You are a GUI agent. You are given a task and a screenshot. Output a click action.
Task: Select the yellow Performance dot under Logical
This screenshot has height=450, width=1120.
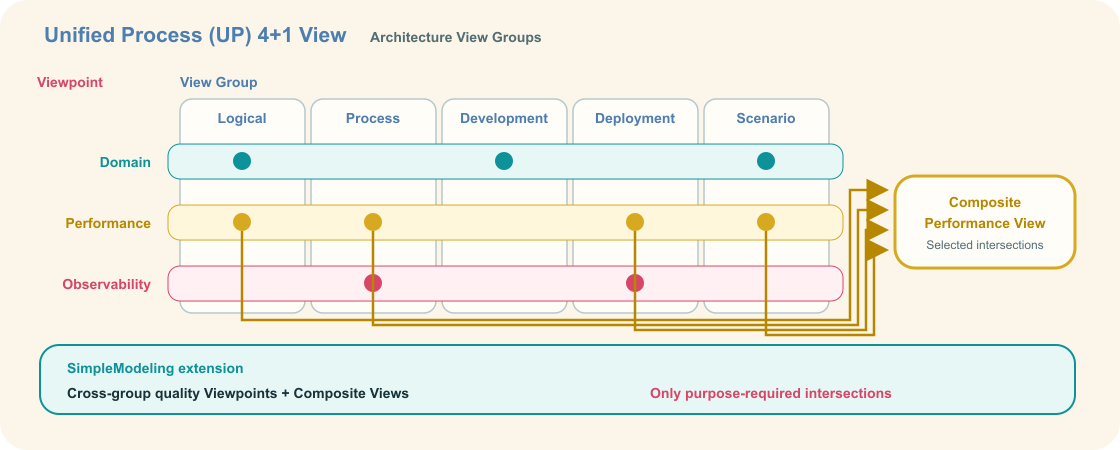coord(242,222)
